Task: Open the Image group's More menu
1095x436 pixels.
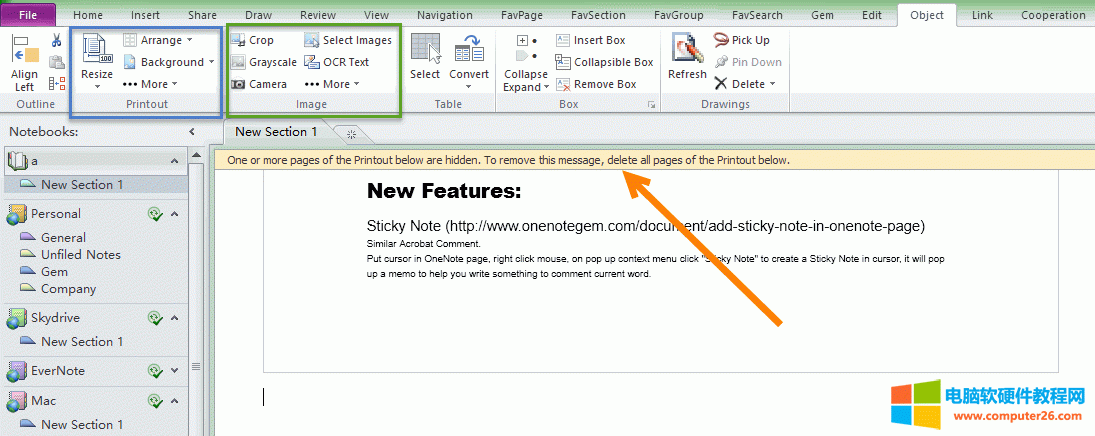Action: 332,84
